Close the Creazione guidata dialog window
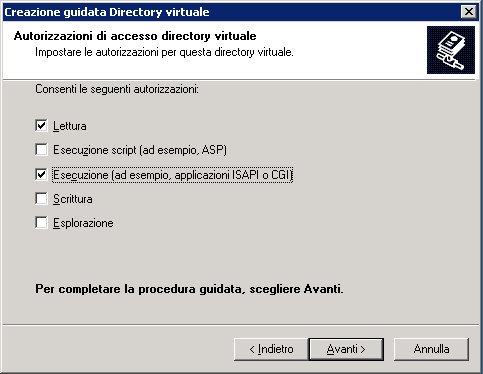483x374 pixels. click(469, 12)
